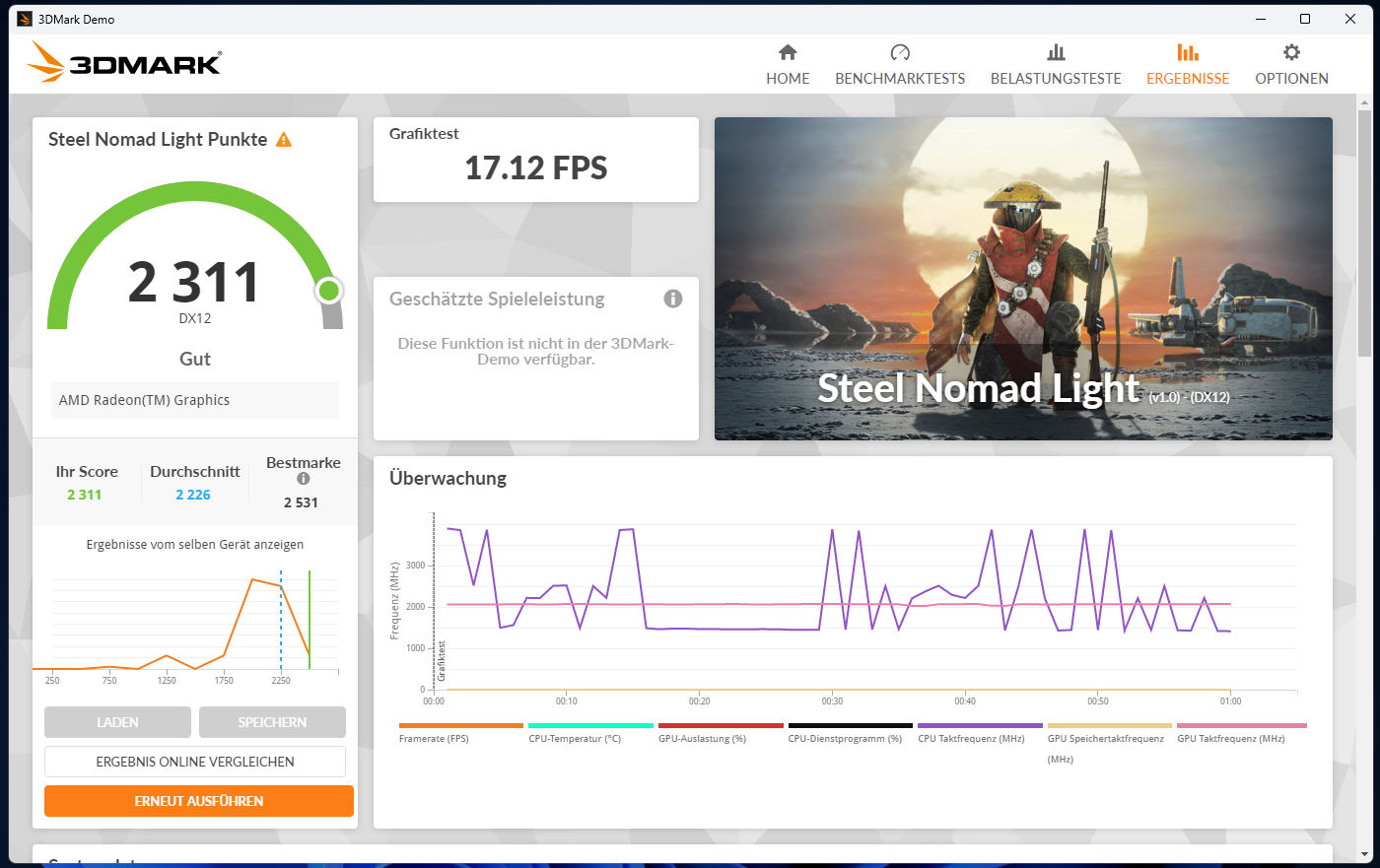Viewport: 1380px width, 868px height.
Task: Click the scrollbar up arrow
Action: (x=1364, y=100)
